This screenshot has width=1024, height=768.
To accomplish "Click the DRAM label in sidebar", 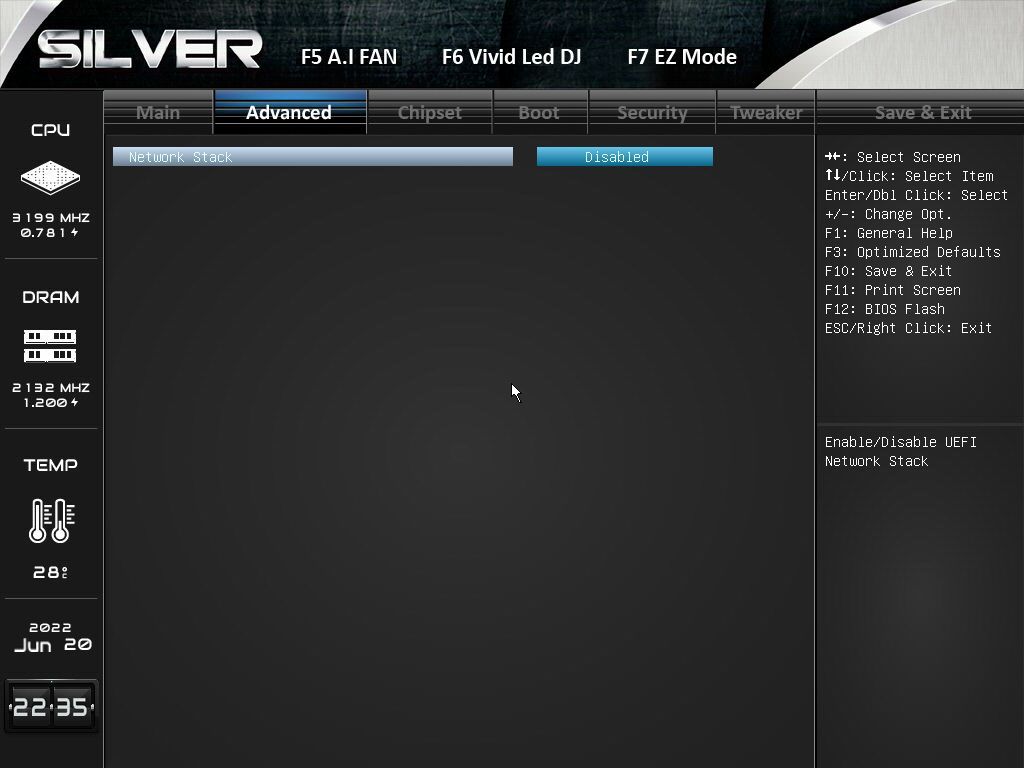I will [50, 297].
